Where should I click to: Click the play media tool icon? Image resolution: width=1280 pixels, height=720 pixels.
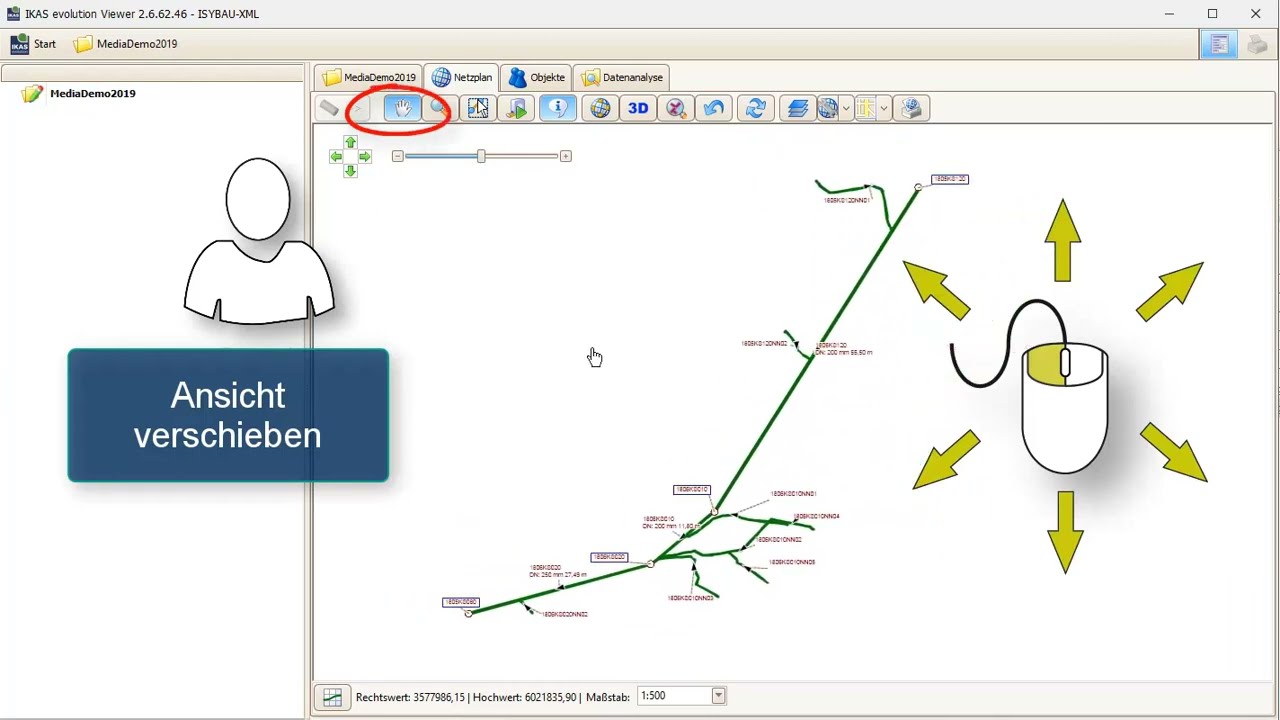tap(517, 108)
